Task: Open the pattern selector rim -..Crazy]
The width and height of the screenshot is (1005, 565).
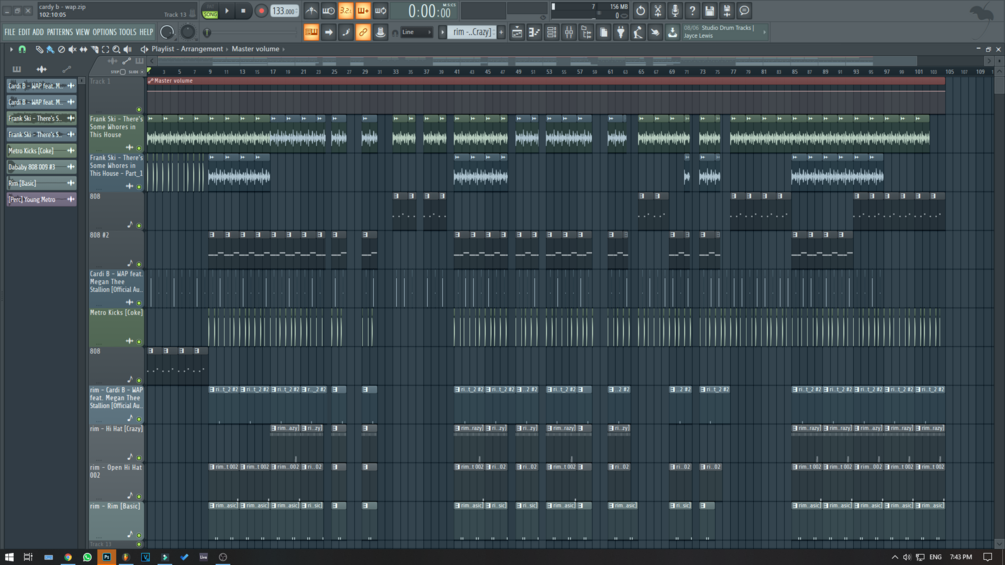Action: click(472, 32)
